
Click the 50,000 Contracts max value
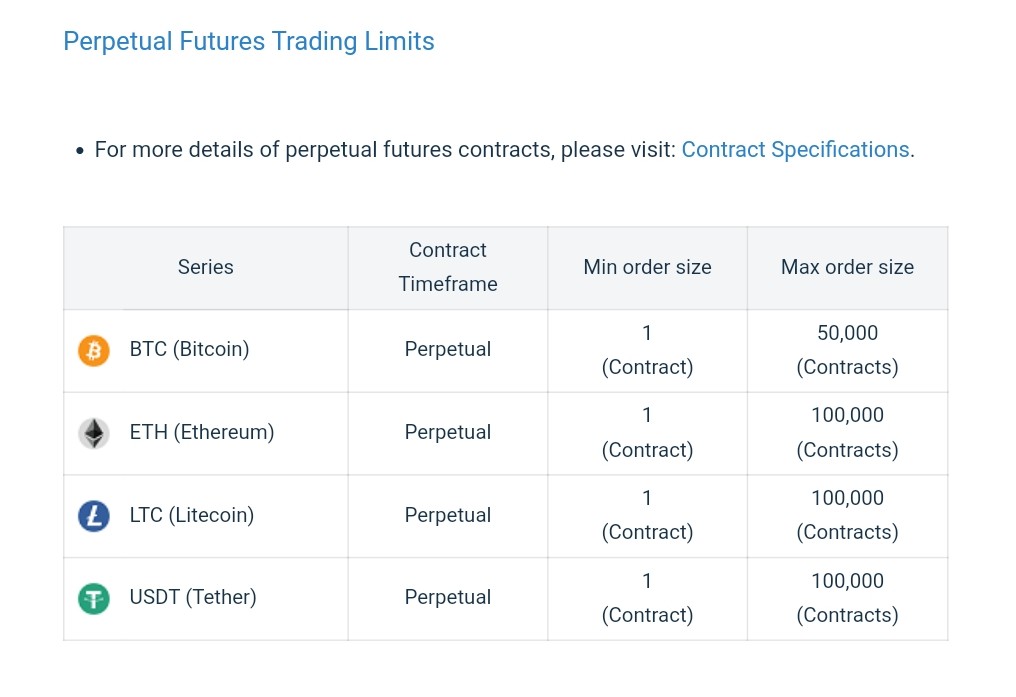[x=847, y=350]
